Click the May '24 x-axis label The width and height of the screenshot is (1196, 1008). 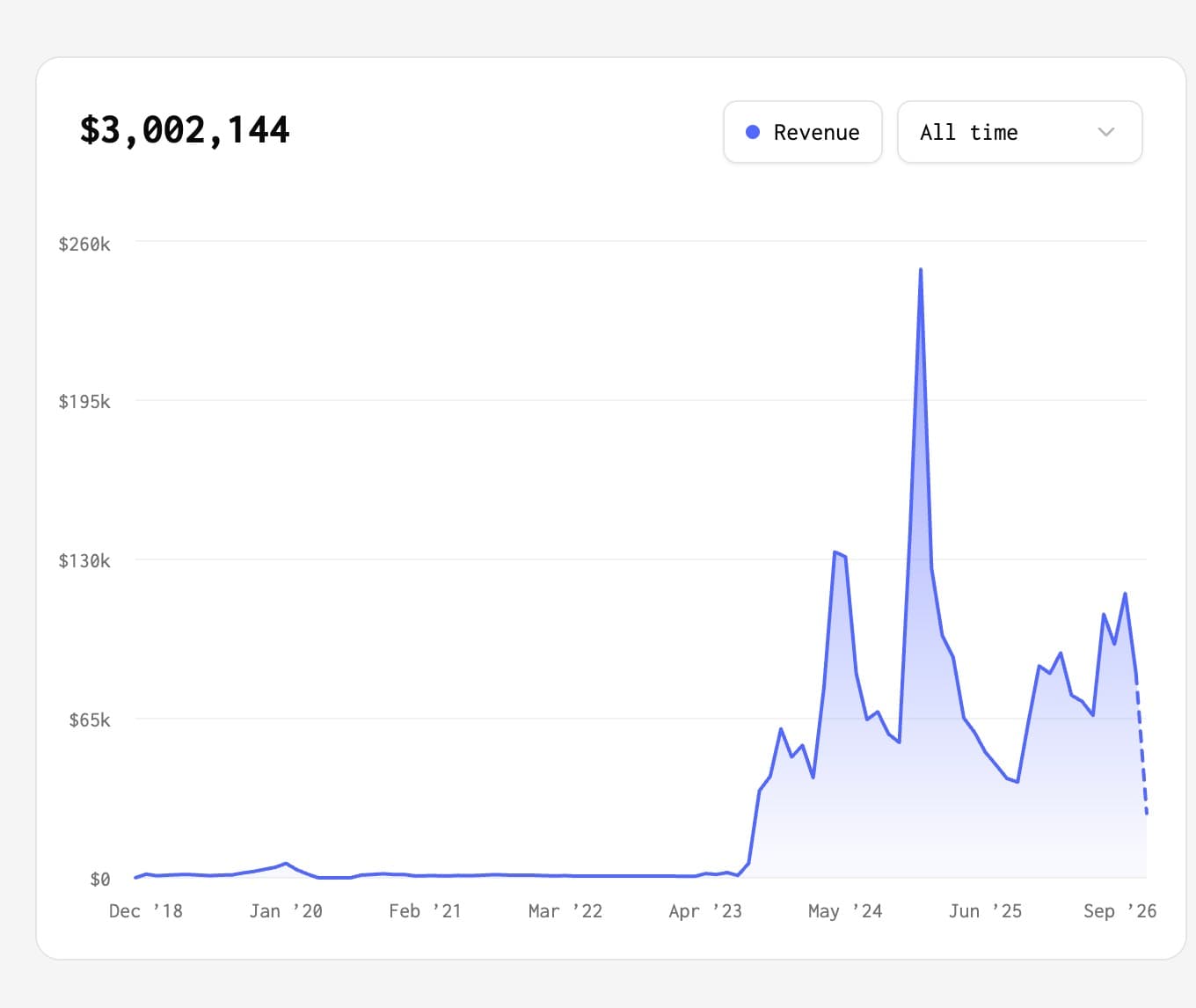pos(845,911)
